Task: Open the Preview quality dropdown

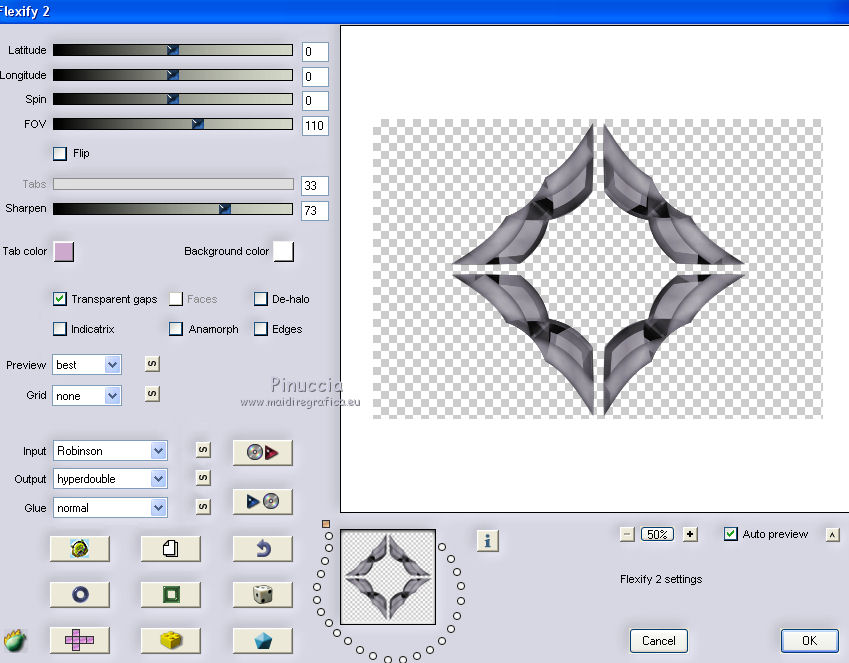Action: (87, 365)
